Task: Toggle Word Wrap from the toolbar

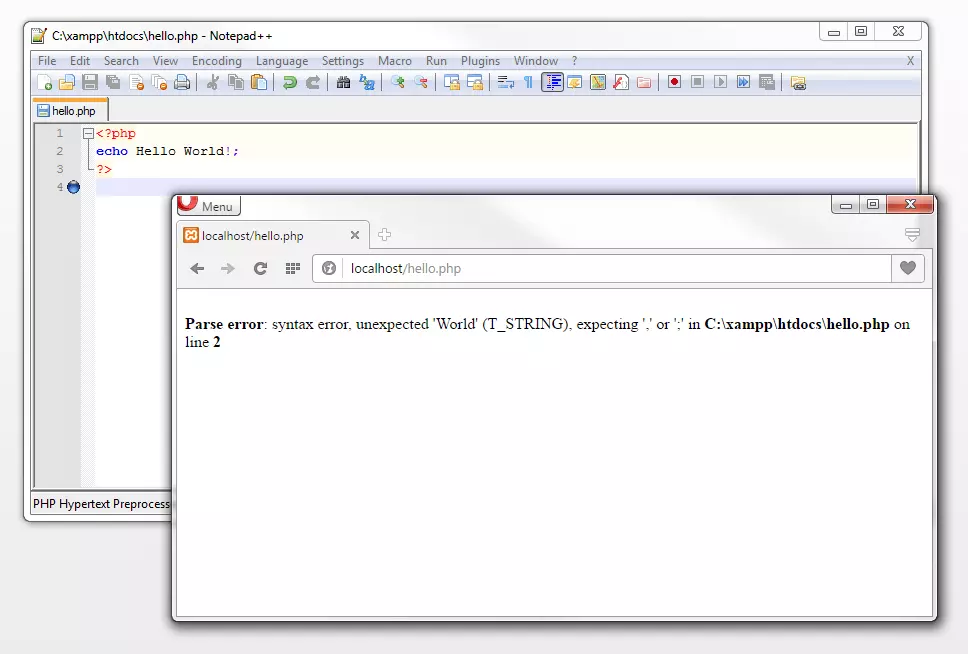Action: (x=507, y=82)
